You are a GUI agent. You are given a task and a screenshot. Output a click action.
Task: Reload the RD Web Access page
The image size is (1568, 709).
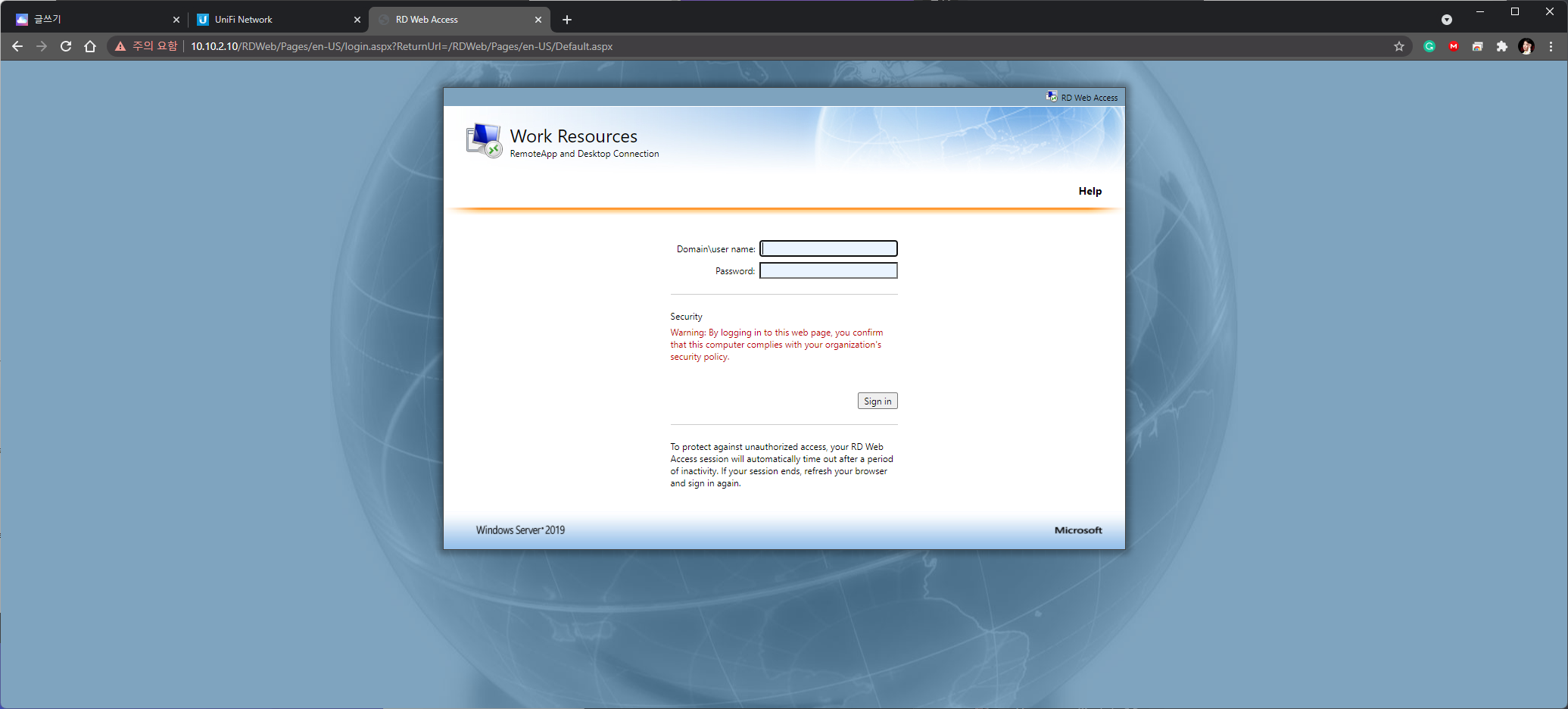pos(66,46)
